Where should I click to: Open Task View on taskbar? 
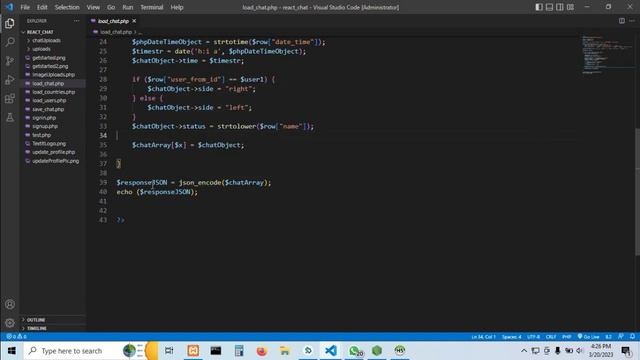coord(169,351)
